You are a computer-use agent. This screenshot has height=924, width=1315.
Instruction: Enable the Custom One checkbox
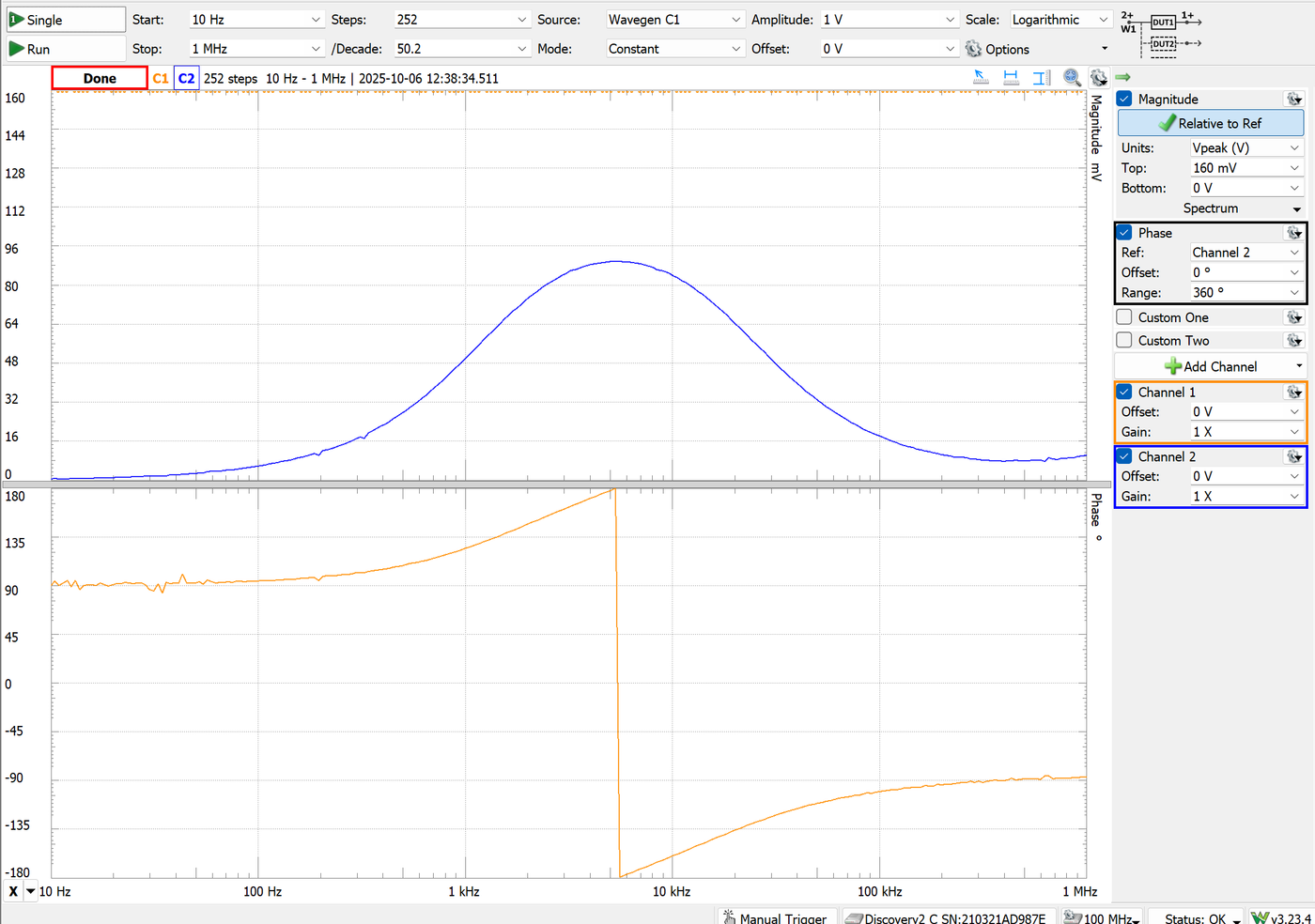click(x=1124, y=317)
